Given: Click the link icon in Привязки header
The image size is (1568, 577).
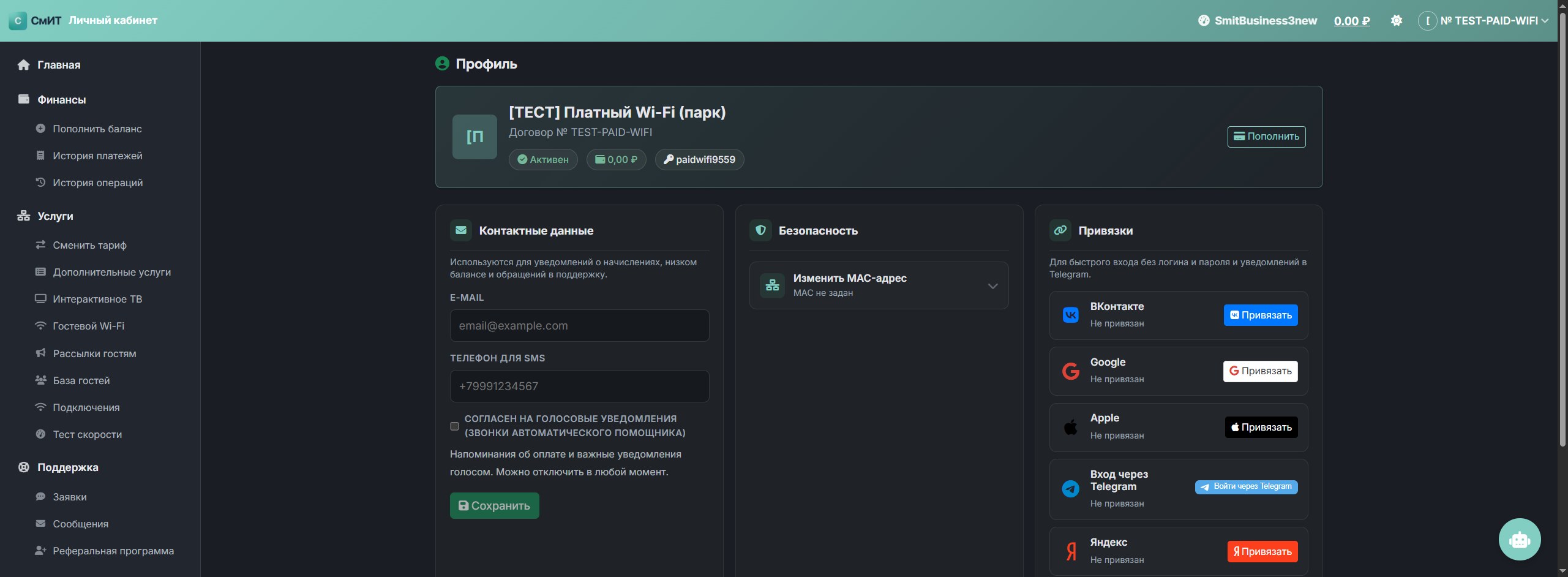Looking at the screenshot, I should tap(1060, 230).
